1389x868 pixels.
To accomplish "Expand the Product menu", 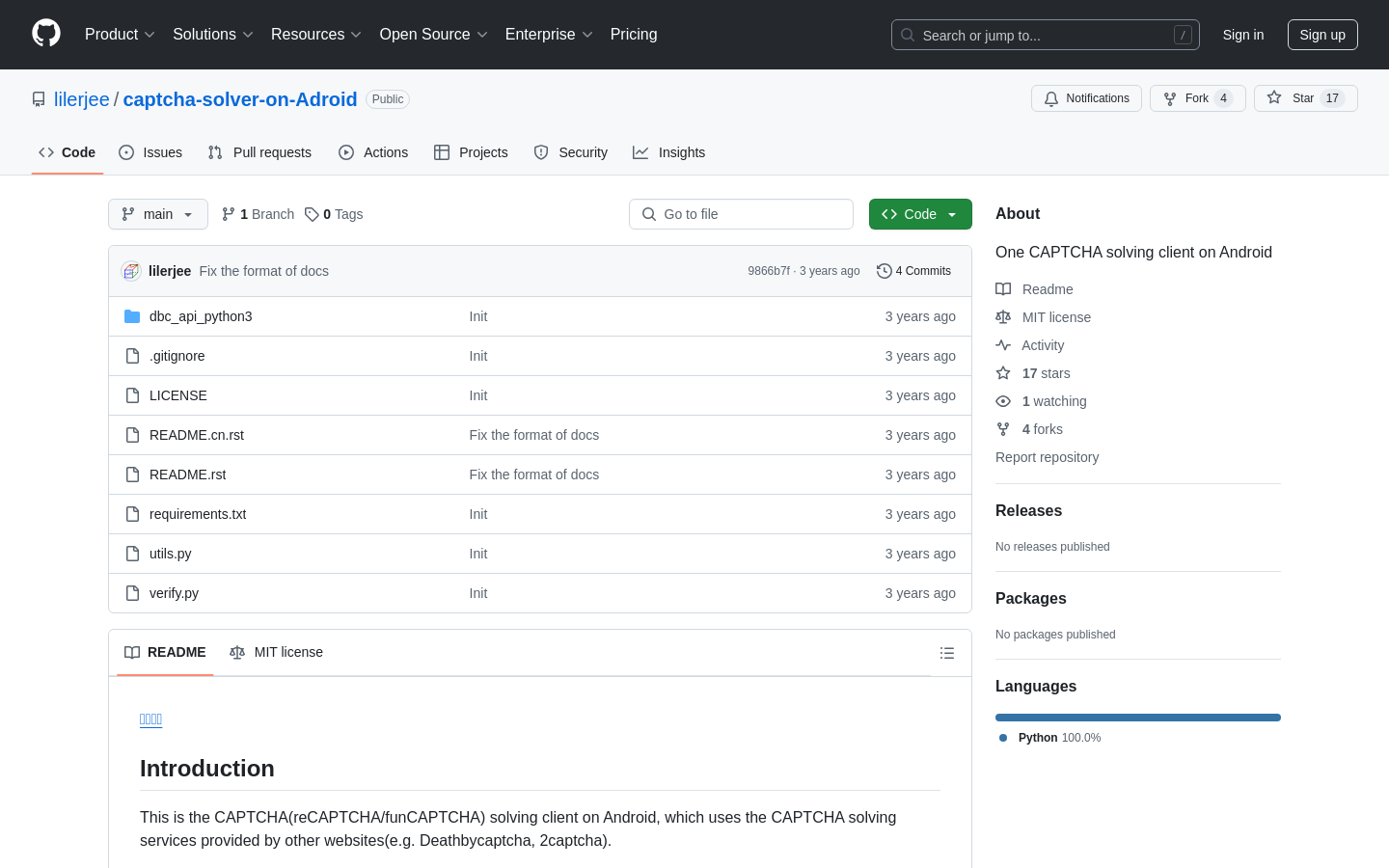I will 120,34.
